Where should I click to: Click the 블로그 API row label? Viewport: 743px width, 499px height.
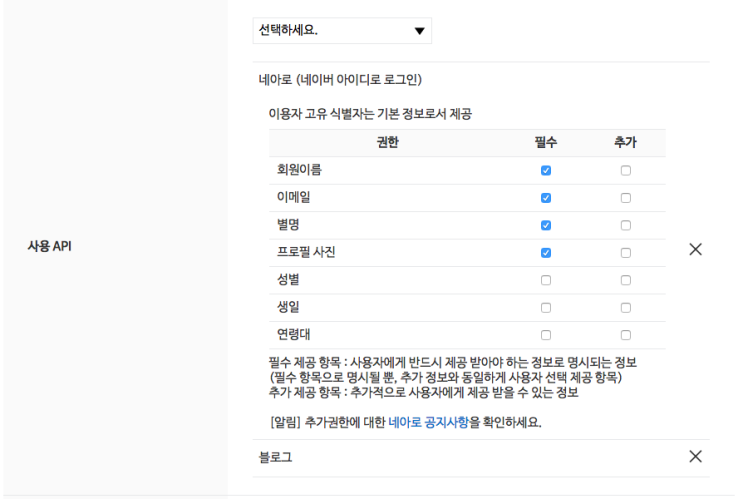(x=275, y=457)
